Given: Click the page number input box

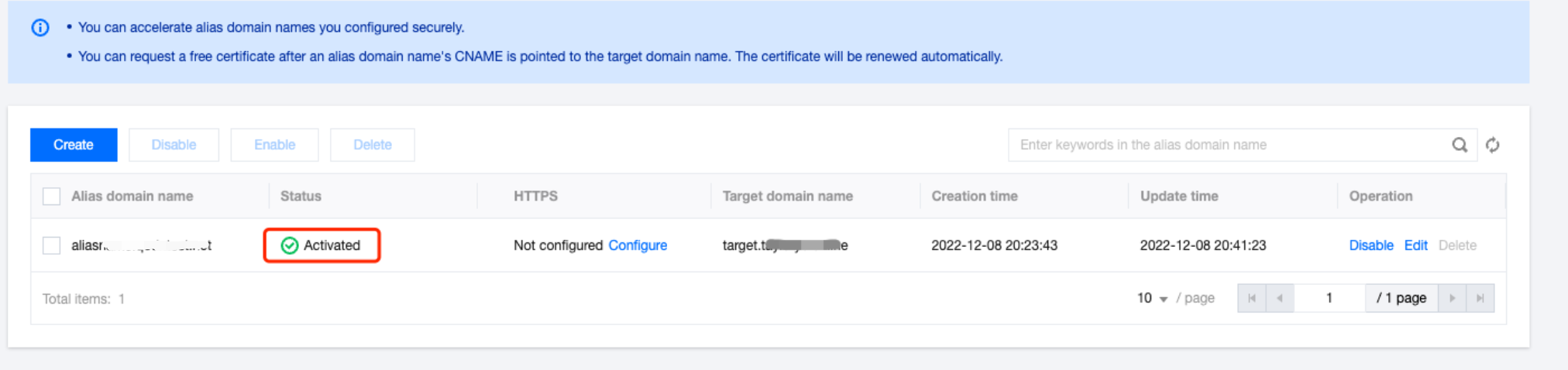Looking at the screenshot, I should point(1329,298).
